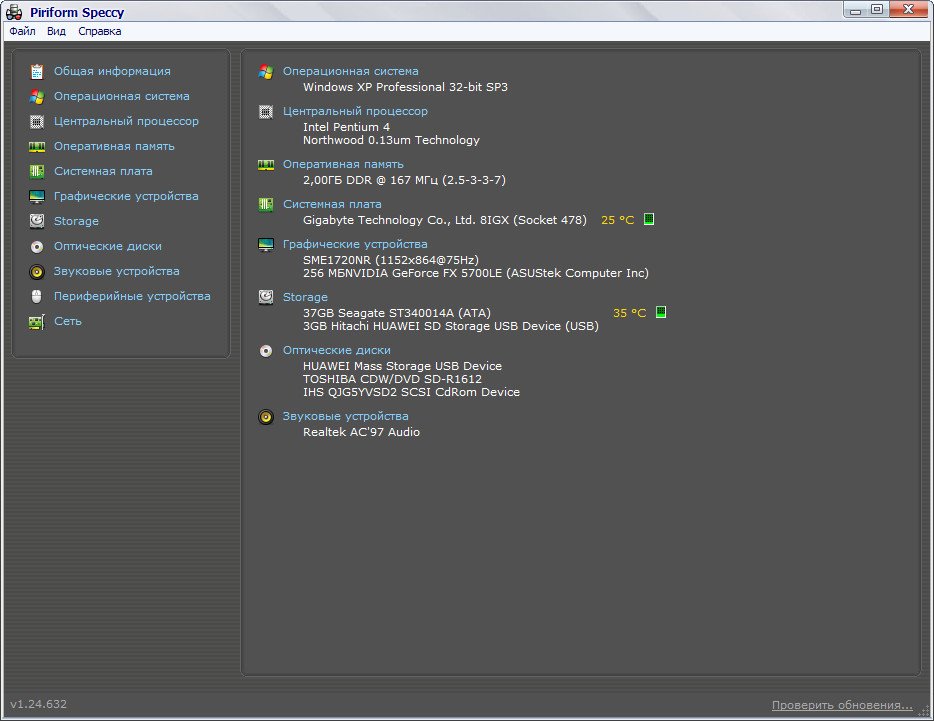Viewport: 934px width, 721px height.
Task: Click the hard drive icon beside sidebar Storage
Action: (x=37, y=221)
